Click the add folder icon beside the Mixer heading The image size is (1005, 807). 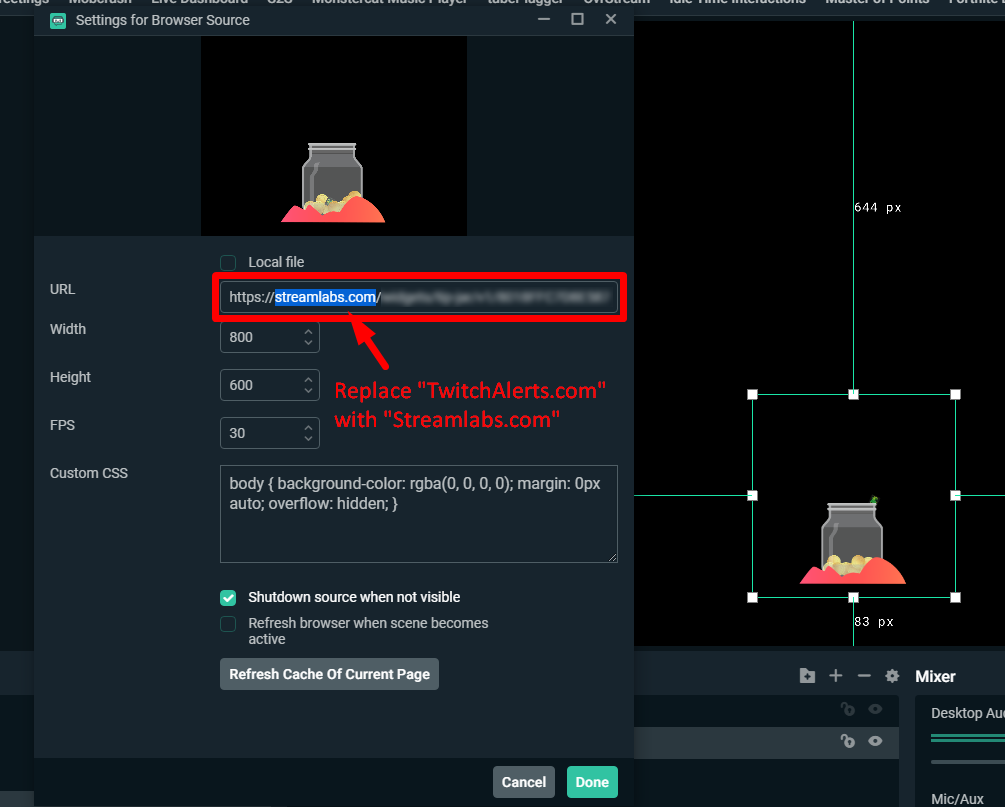807,676
